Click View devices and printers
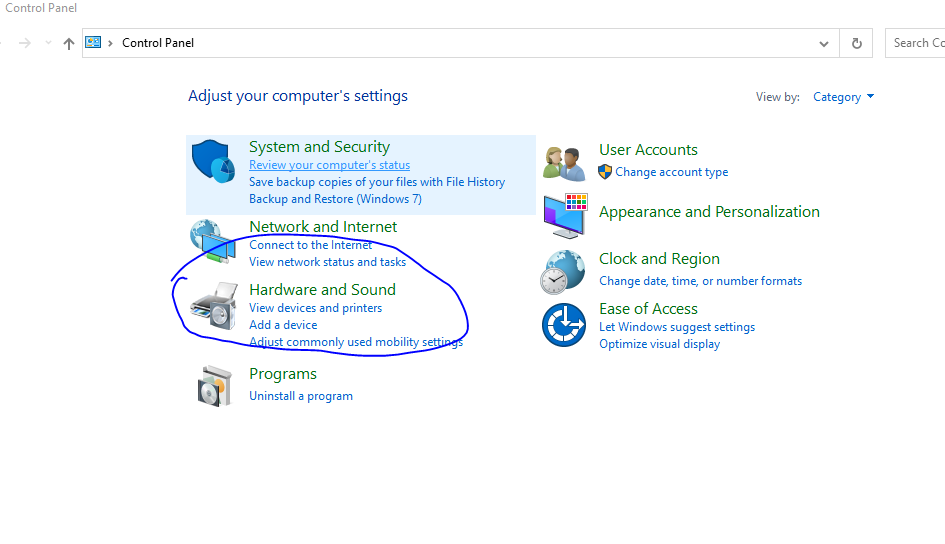Image resolution: width=945 pixels, height=544 pixels. pos(316,308)
